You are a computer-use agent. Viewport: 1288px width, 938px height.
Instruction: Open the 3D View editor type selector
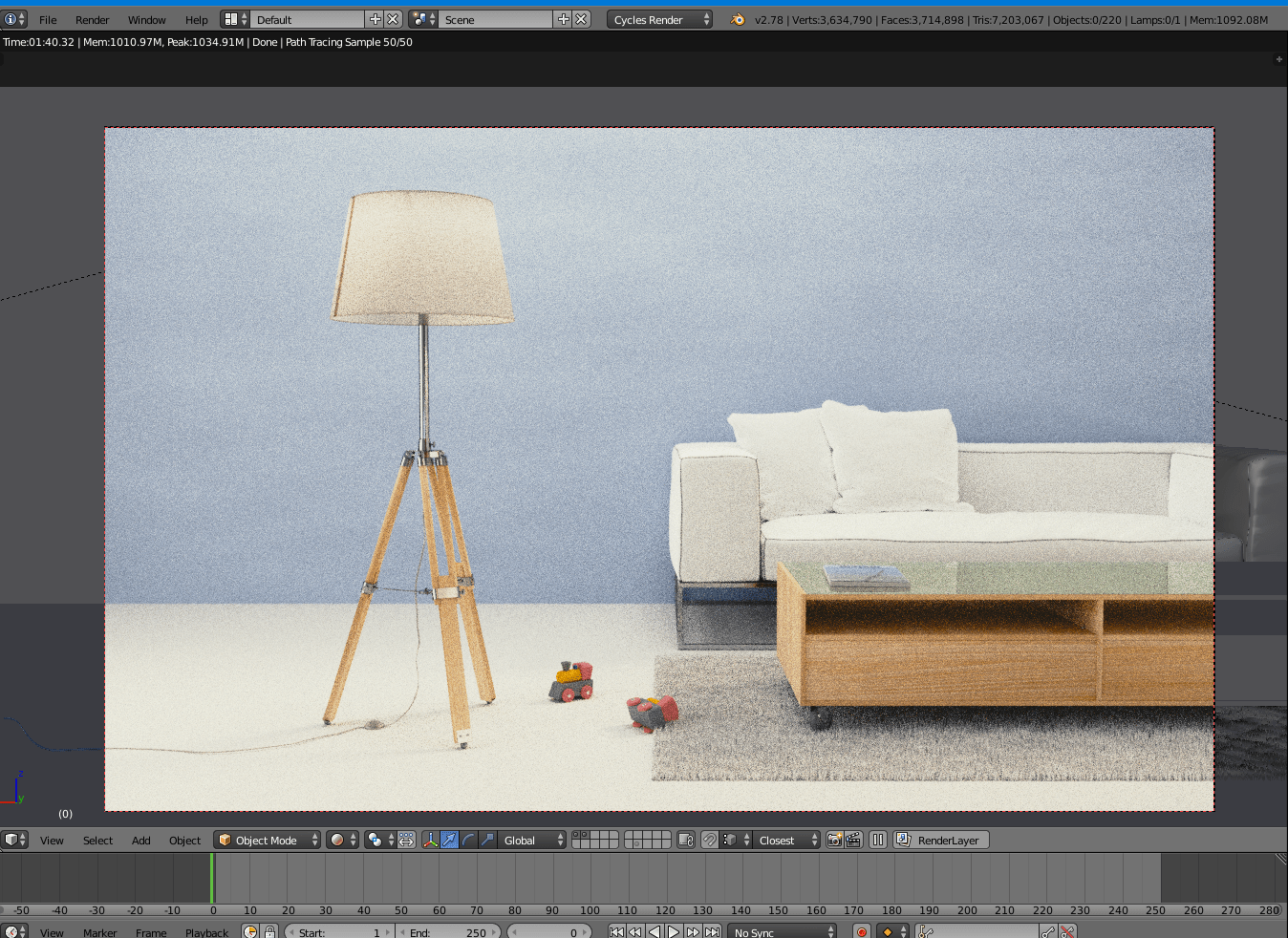click(15, 840)
